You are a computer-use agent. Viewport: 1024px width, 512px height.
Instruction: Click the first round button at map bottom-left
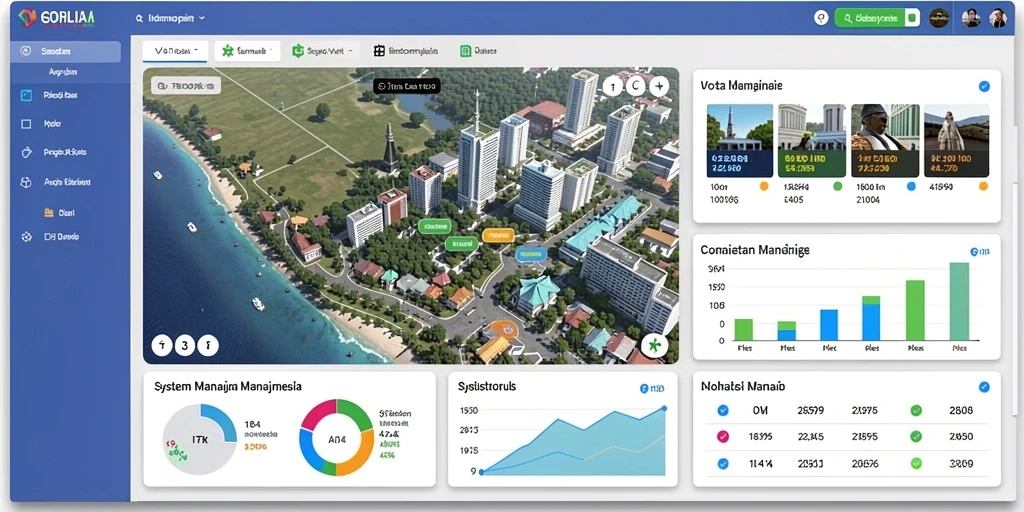(162, 344)
